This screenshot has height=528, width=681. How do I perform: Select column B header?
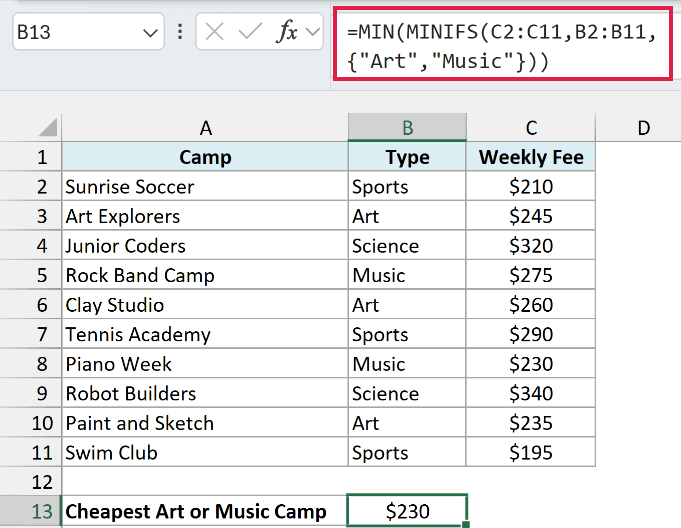point(407,128)
